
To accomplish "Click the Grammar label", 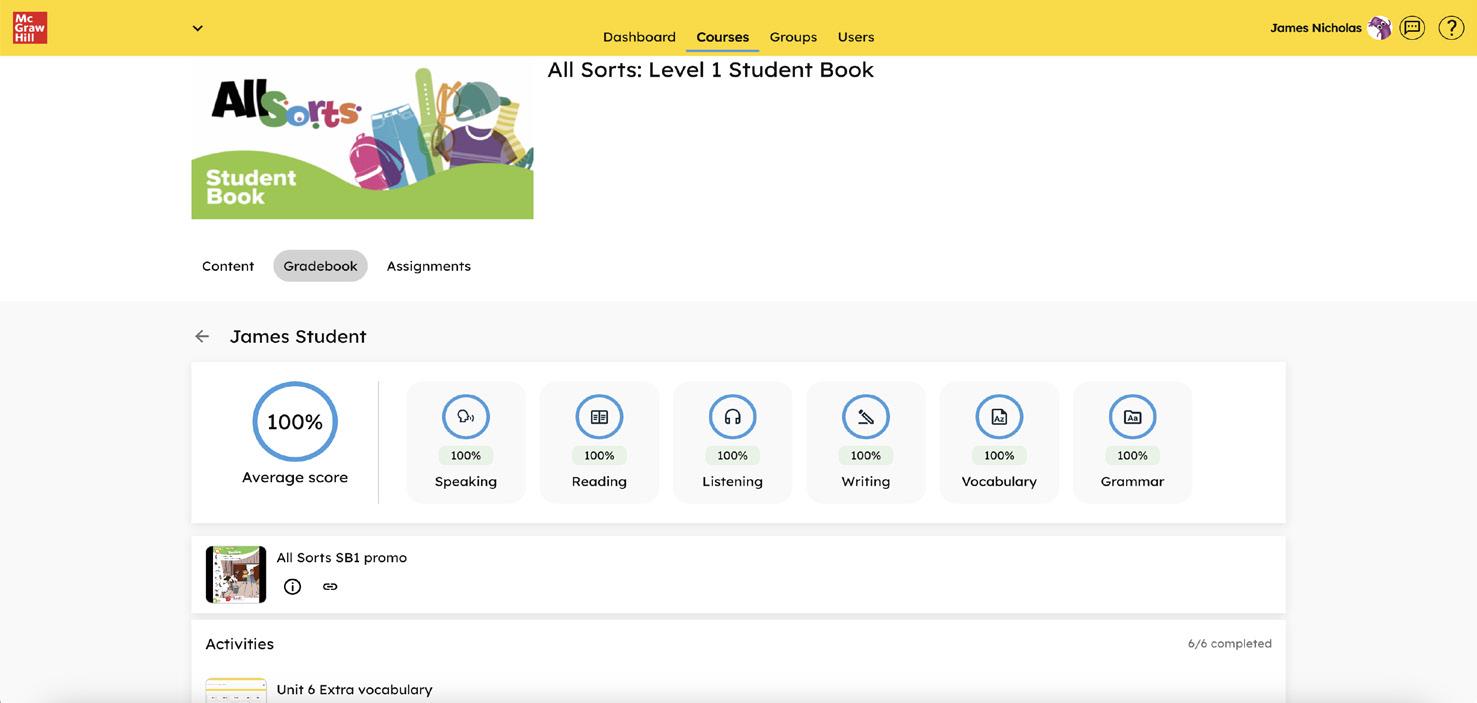I will coord(1132,482).
